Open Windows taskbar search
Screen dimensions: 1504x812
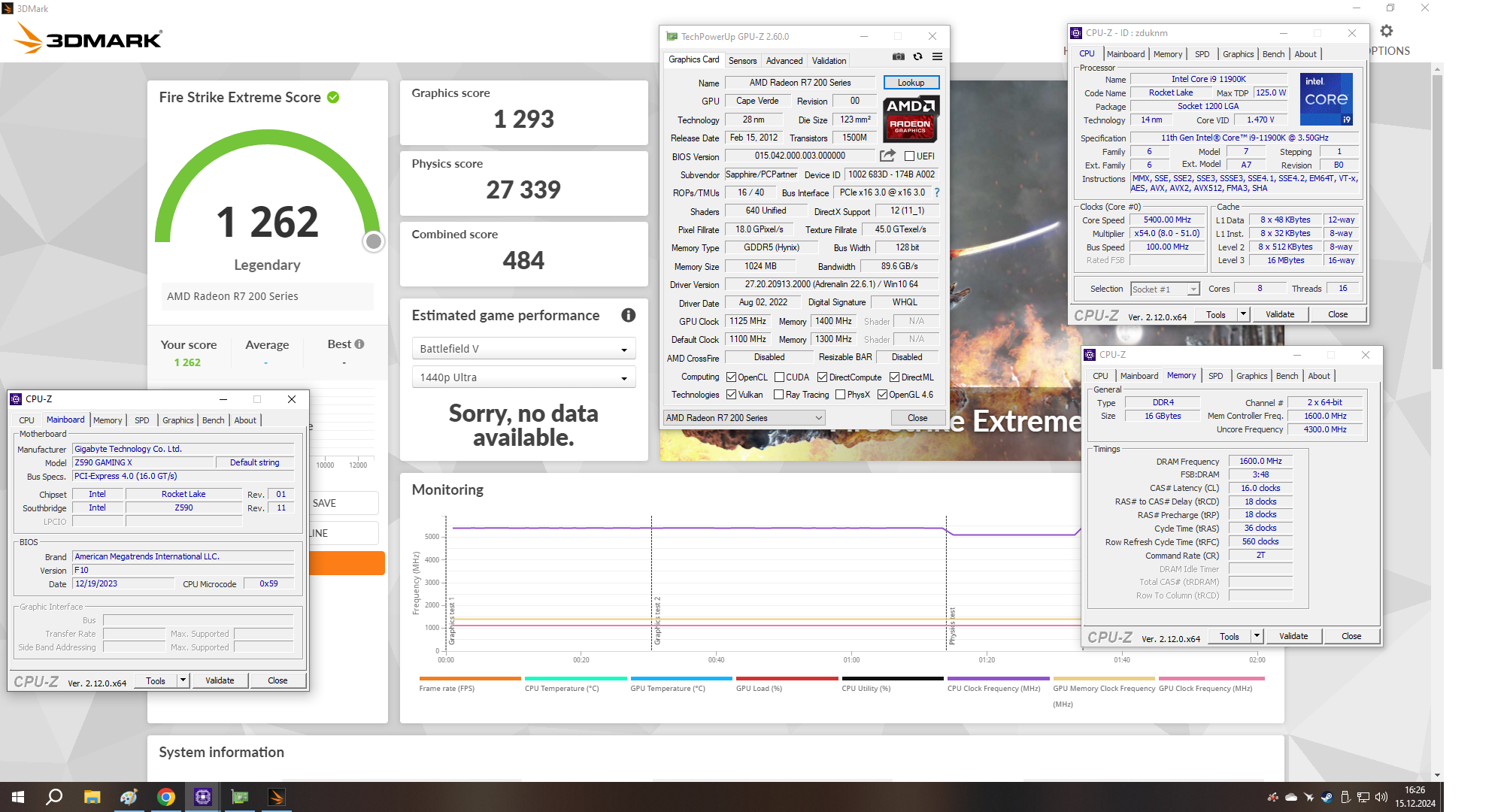(54, 797)
